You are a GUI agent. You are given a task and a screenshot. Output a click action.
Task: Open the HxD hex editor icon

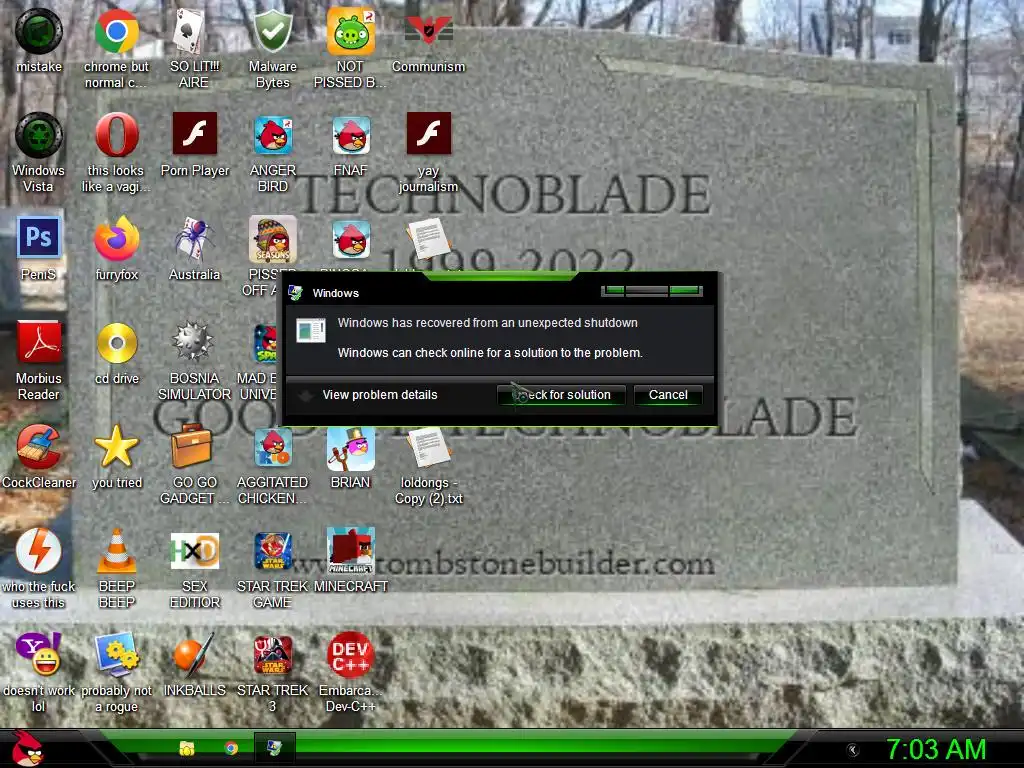click(194, 551)
